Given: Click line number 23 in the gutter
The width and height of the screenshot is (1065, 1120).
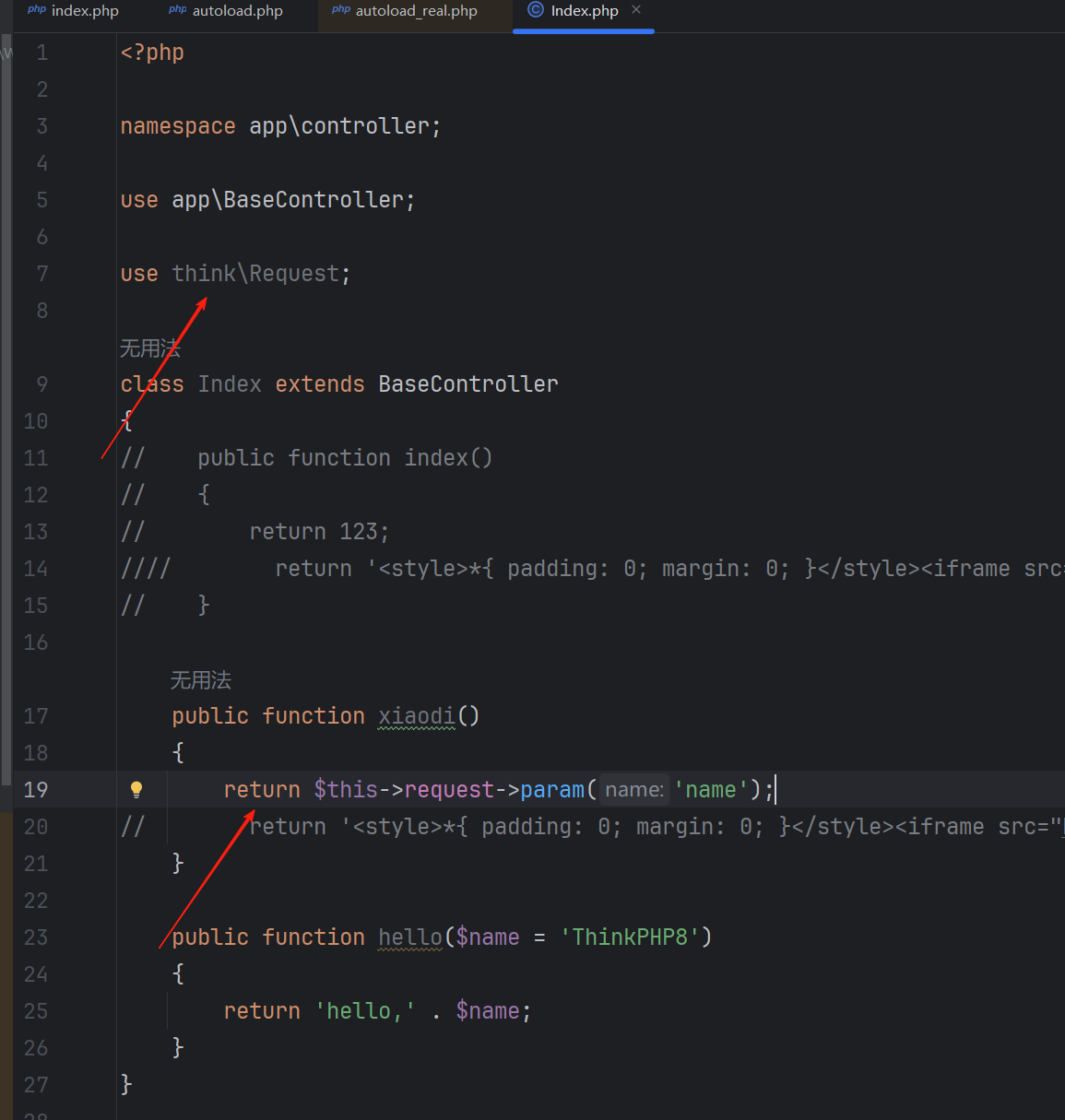Looking at the screenshot, I should pyautogui.click(x=36, y=937).
